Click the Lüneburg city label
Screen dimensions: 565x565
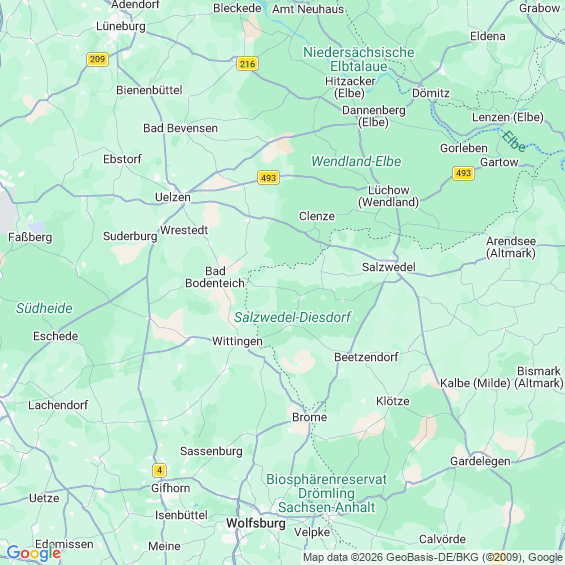point(121,26)
